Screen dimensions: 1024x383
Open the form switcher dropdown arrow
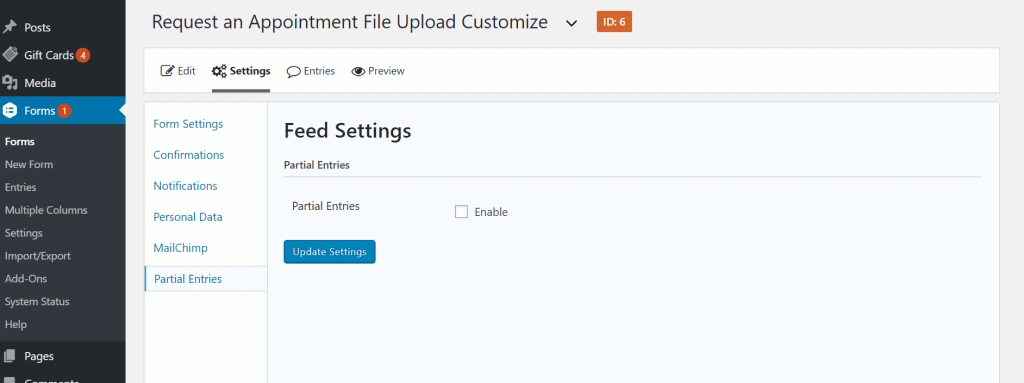pos(571,24)
